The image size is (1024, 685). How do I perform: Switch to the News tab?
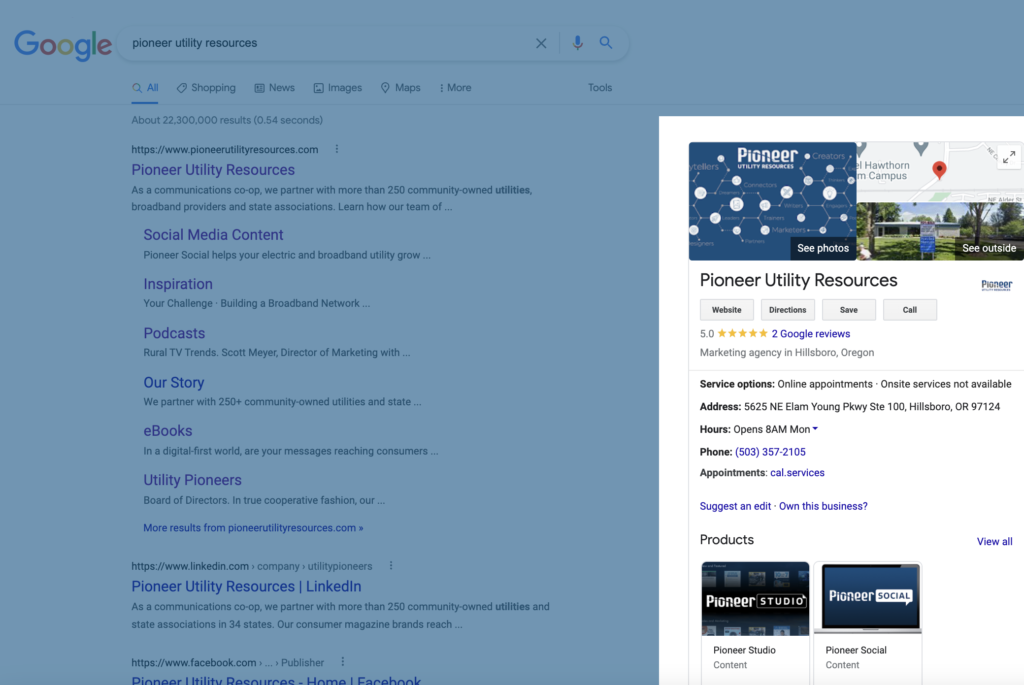click(x=275, y=88)
